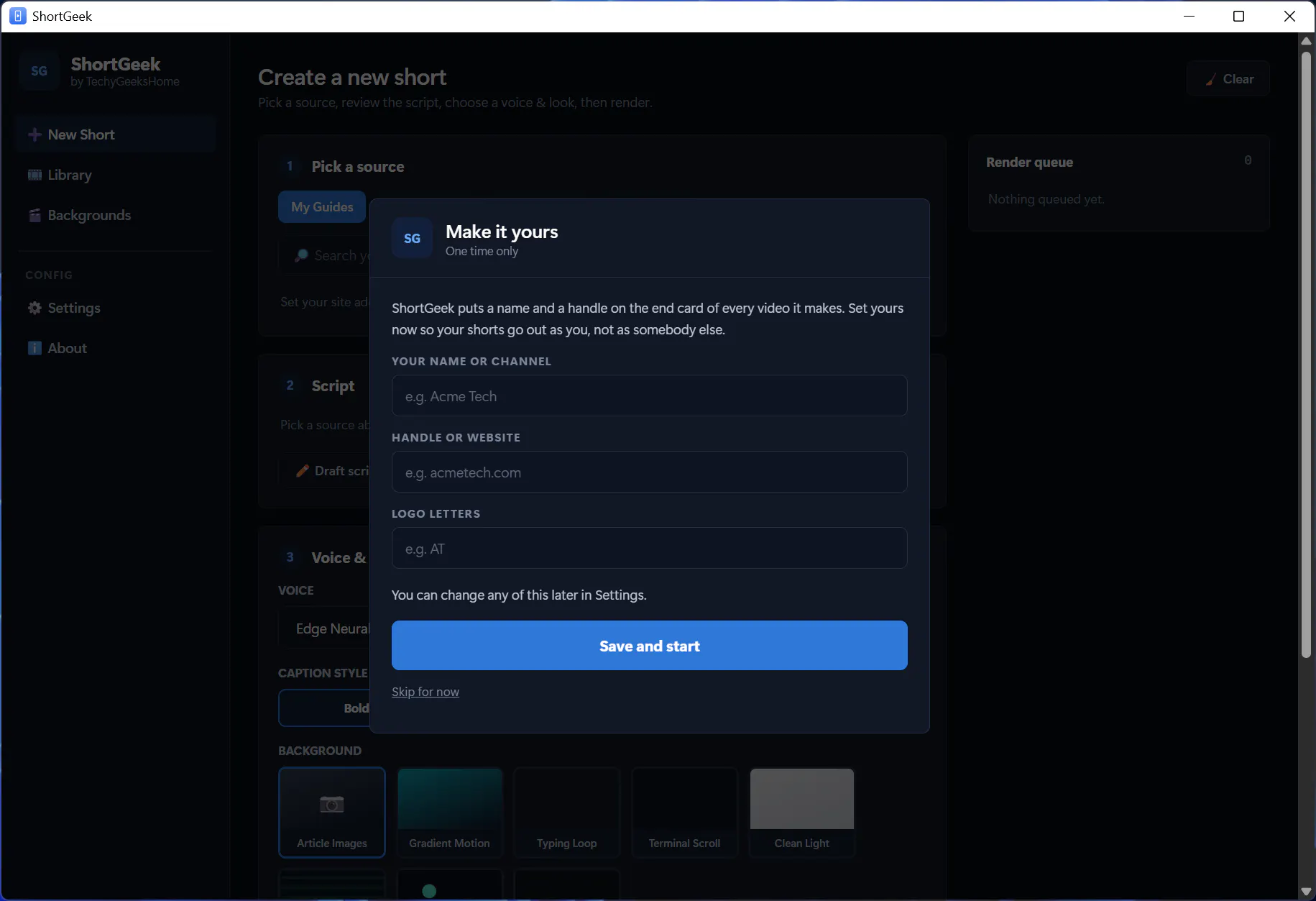Maximize the ShortGeek window
Image resolution: width=1316 pixels, height=901 pixels.
click(1238, 16)
